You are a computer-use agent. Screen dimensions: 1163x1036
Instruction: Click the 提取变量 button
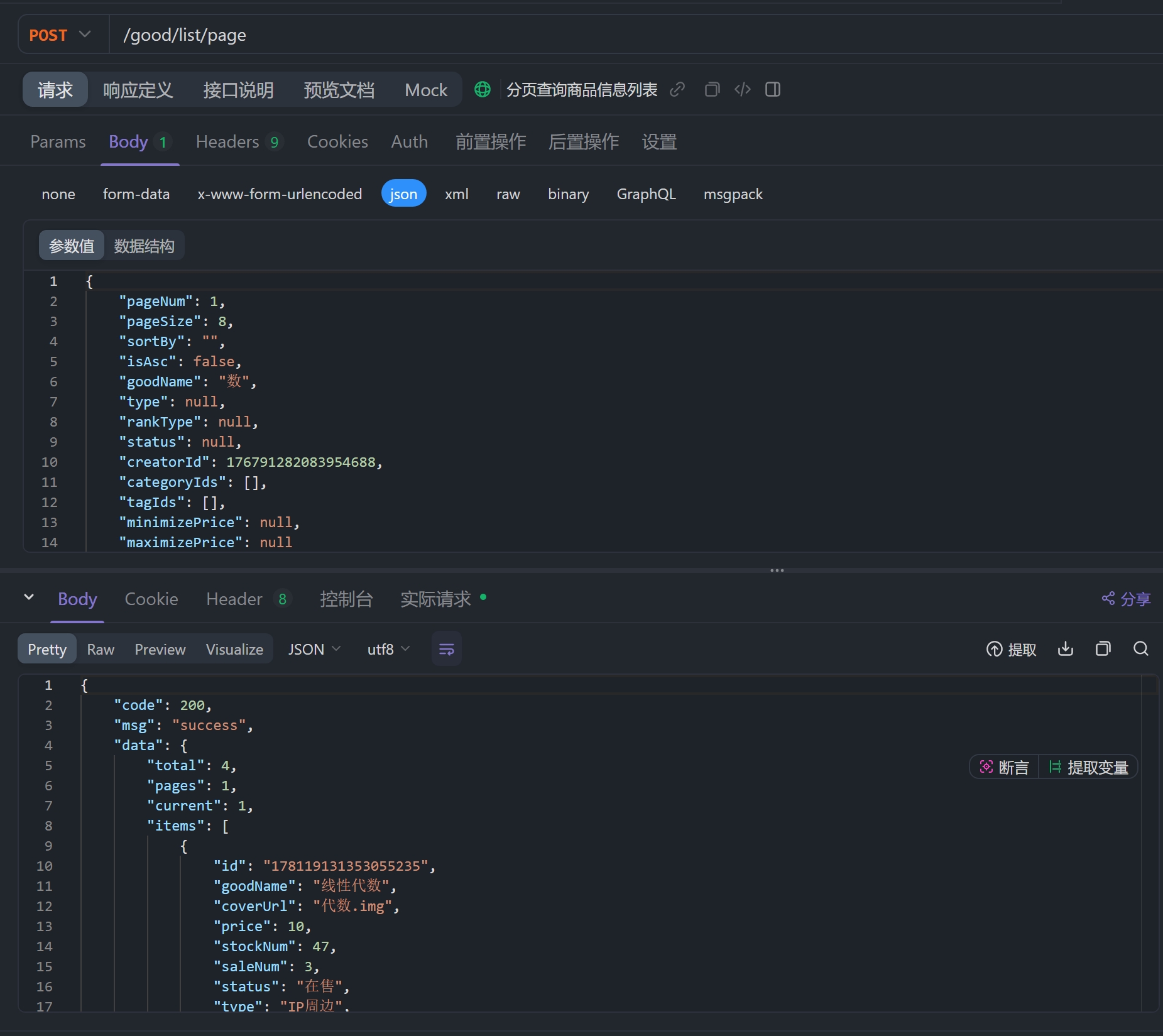[1089, 767]
